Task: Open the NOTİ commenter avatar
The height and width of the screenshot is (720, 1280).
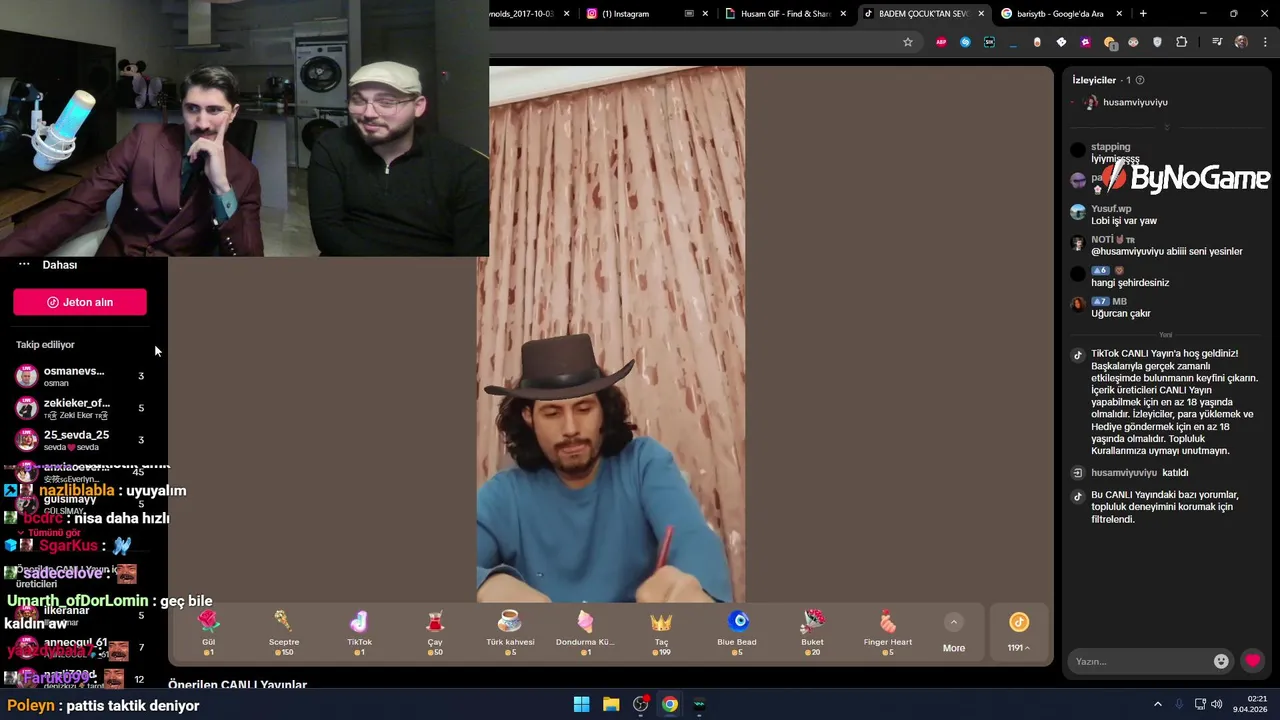Action: [x=1077, y=243]
